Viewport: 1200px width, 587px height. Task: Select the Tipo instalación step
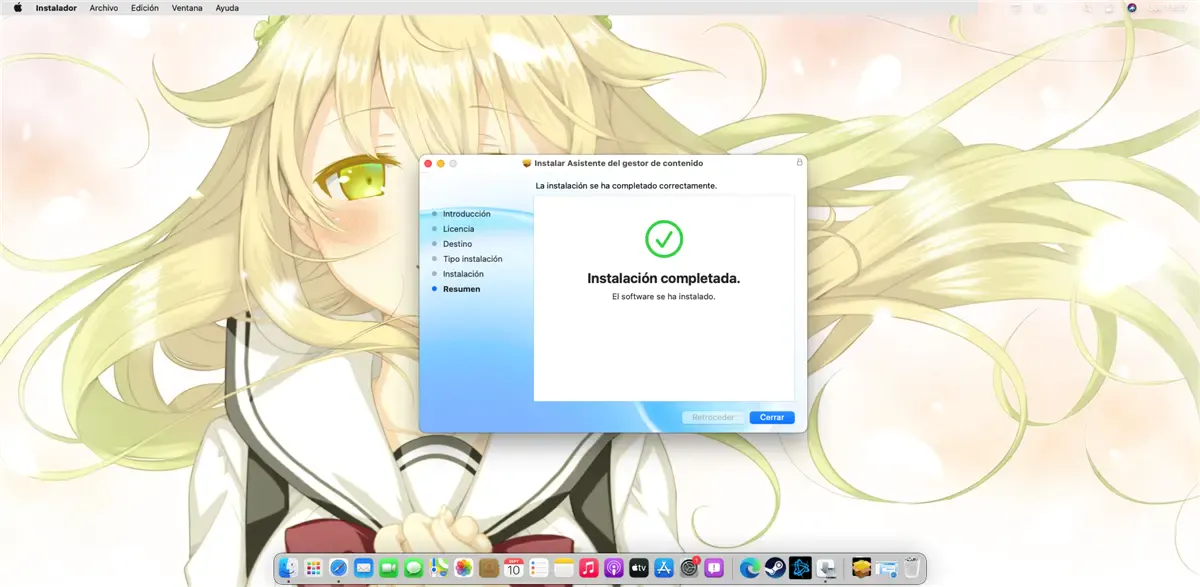(473, 259)
